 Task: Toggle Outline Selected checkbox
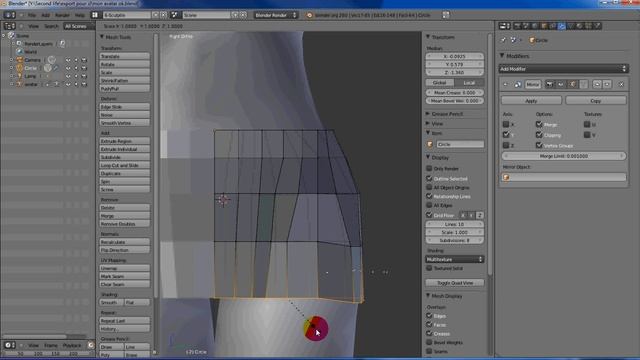[x=429, y=178]
